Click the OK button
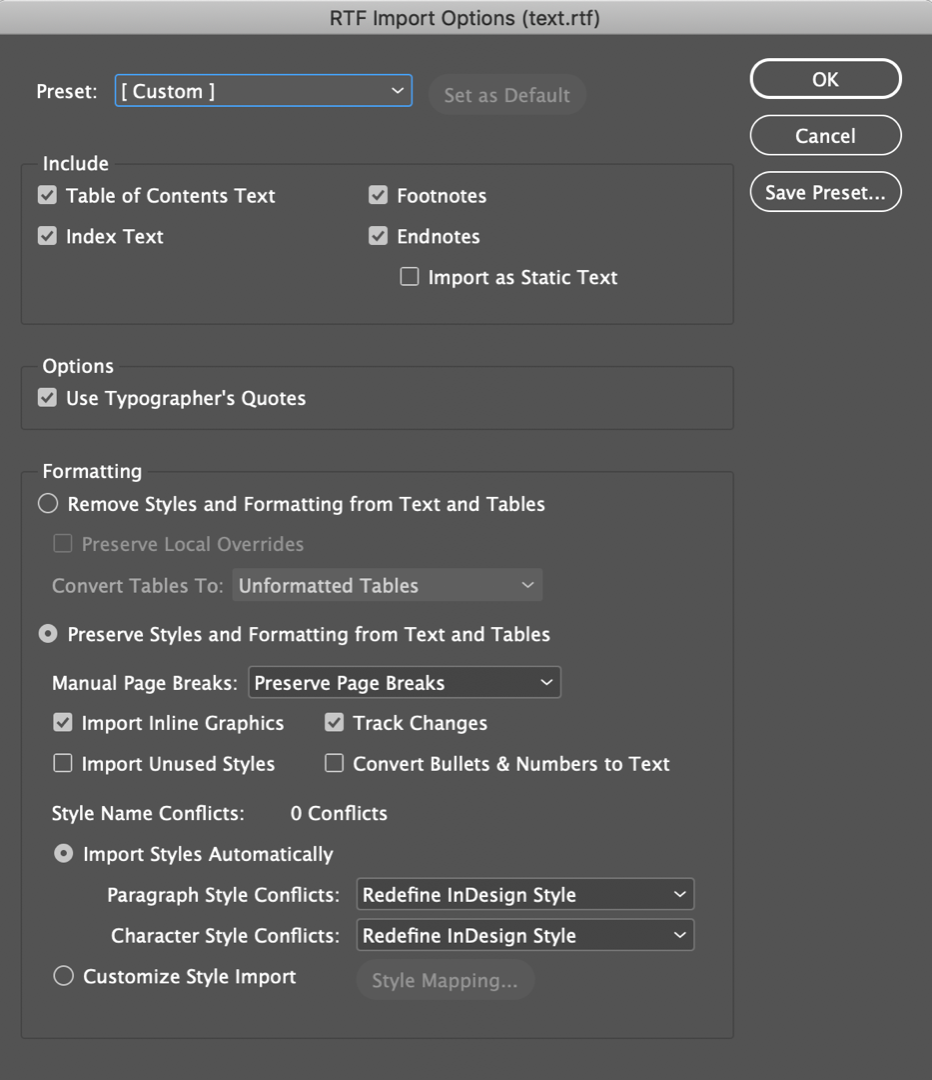The image size is (932, 1080). (x=825, y=80)
